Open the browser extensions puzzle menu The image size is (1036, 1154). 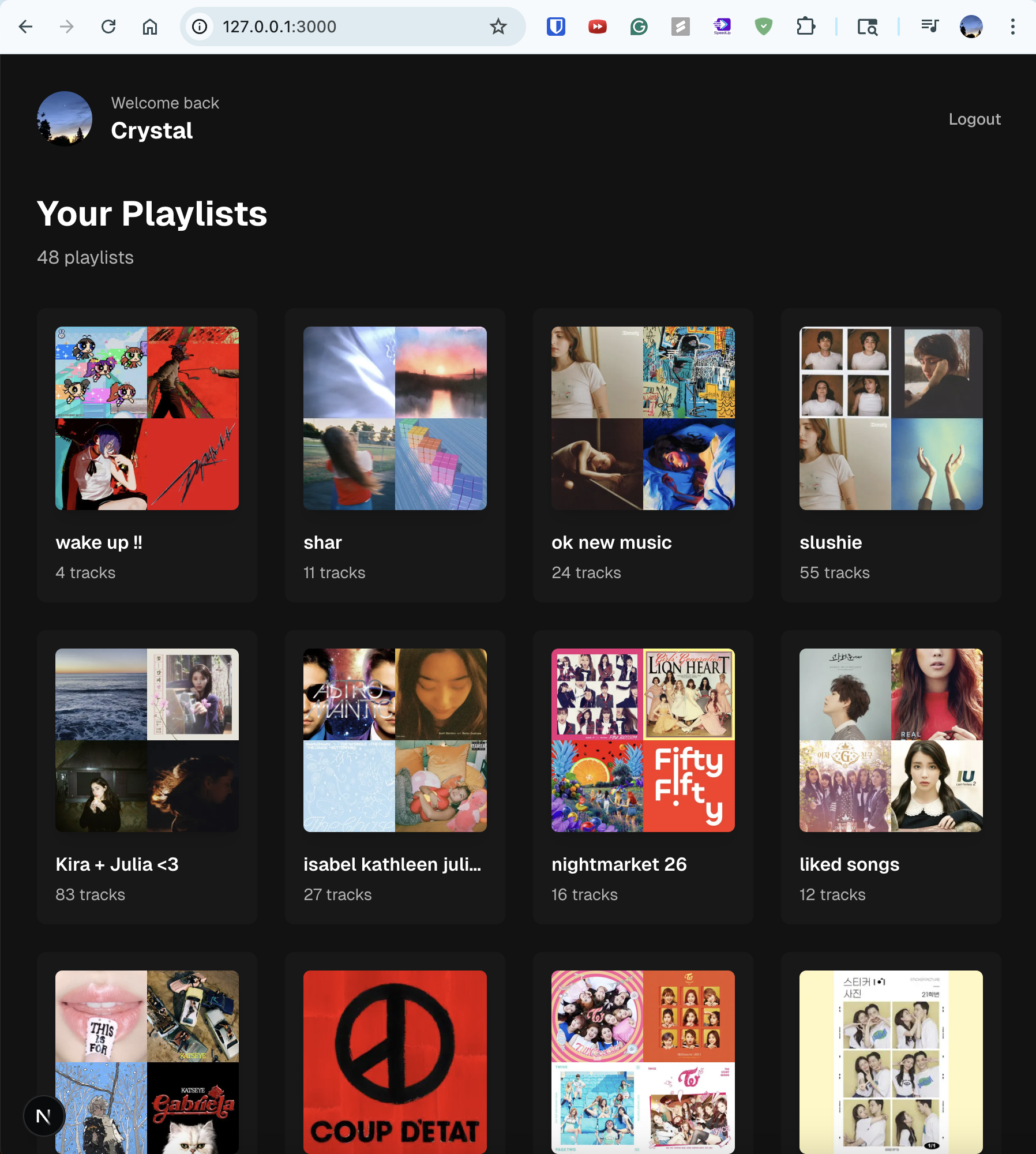coord(805,27)
